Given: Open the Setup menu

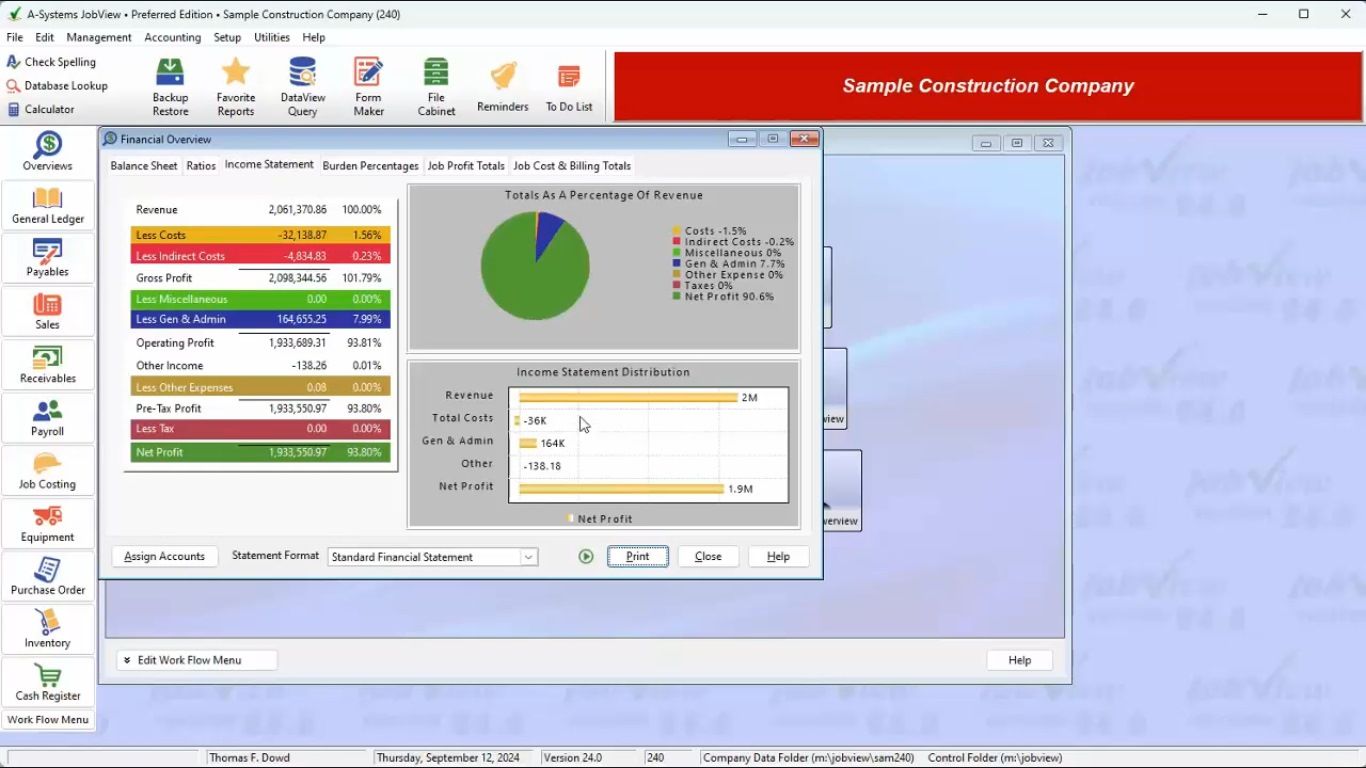Looking at the screenshot, I should click(x=227, y=37).
